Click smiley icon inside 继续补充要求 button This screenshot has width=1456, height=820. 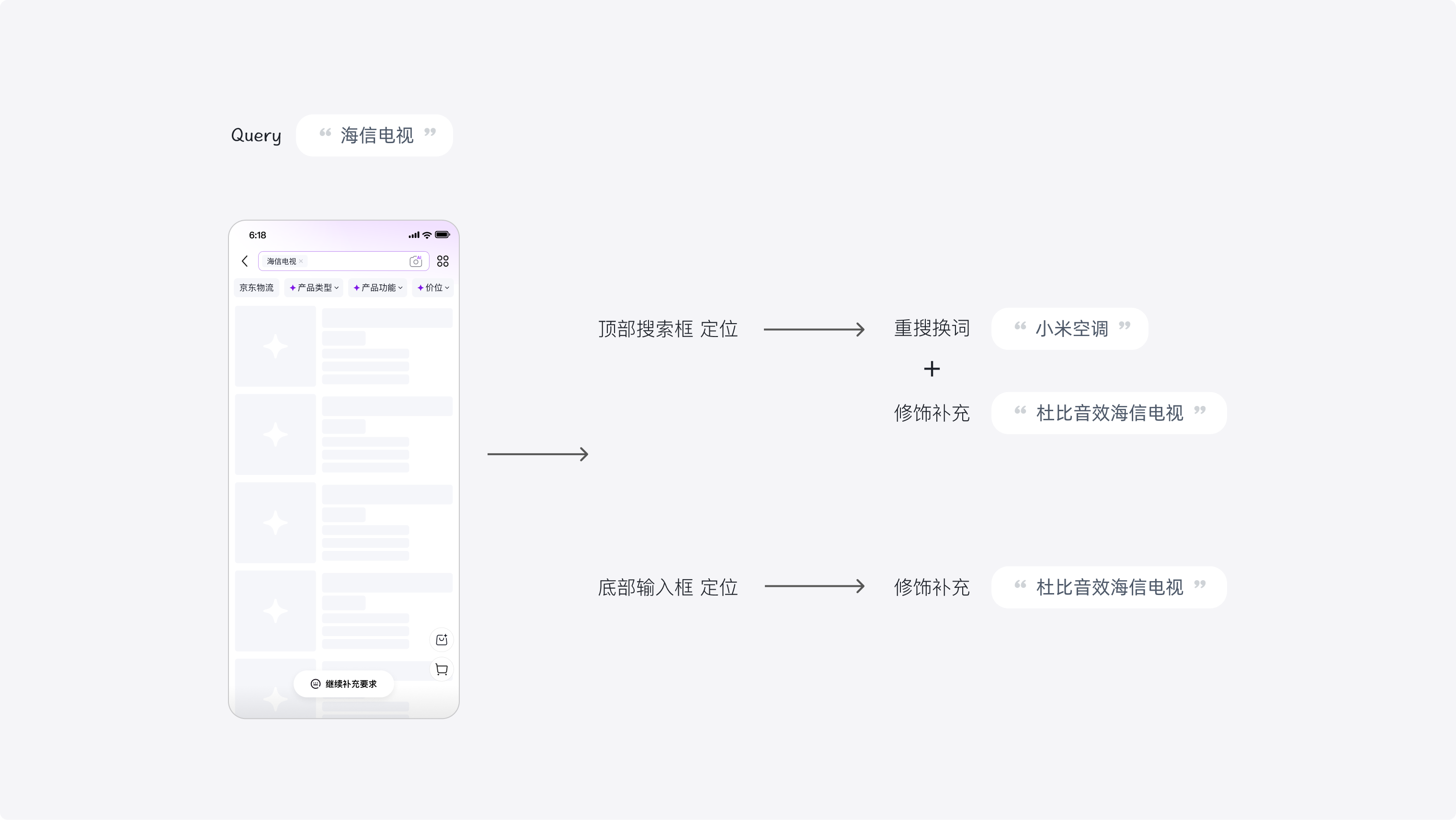click(316, 684)
